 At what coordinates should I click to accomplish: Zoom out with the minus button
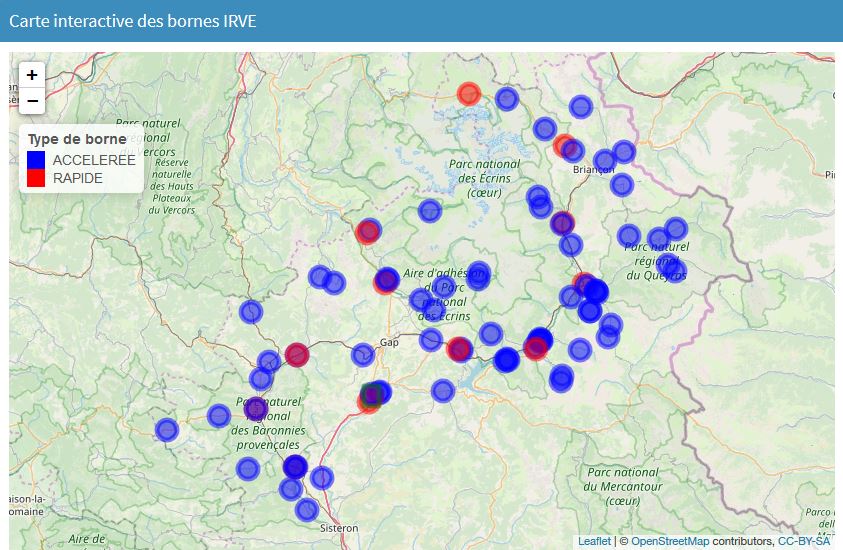point(32,101)
